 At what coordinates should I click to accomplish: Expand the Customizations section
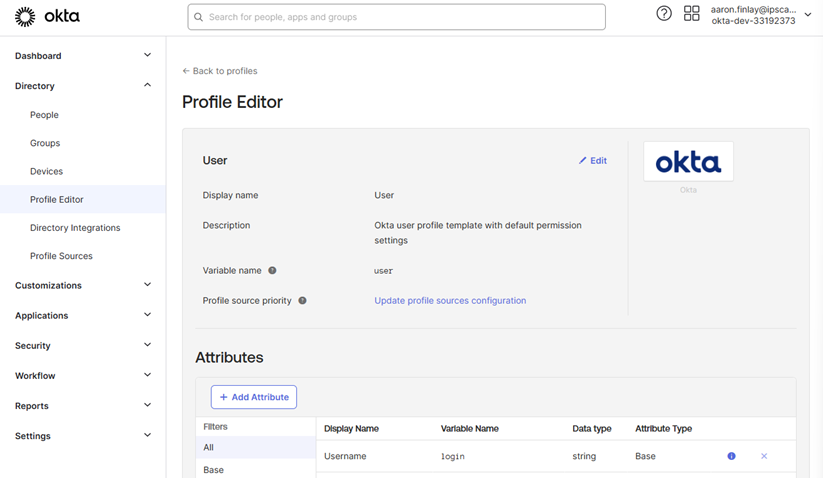(x=147, y=285)
